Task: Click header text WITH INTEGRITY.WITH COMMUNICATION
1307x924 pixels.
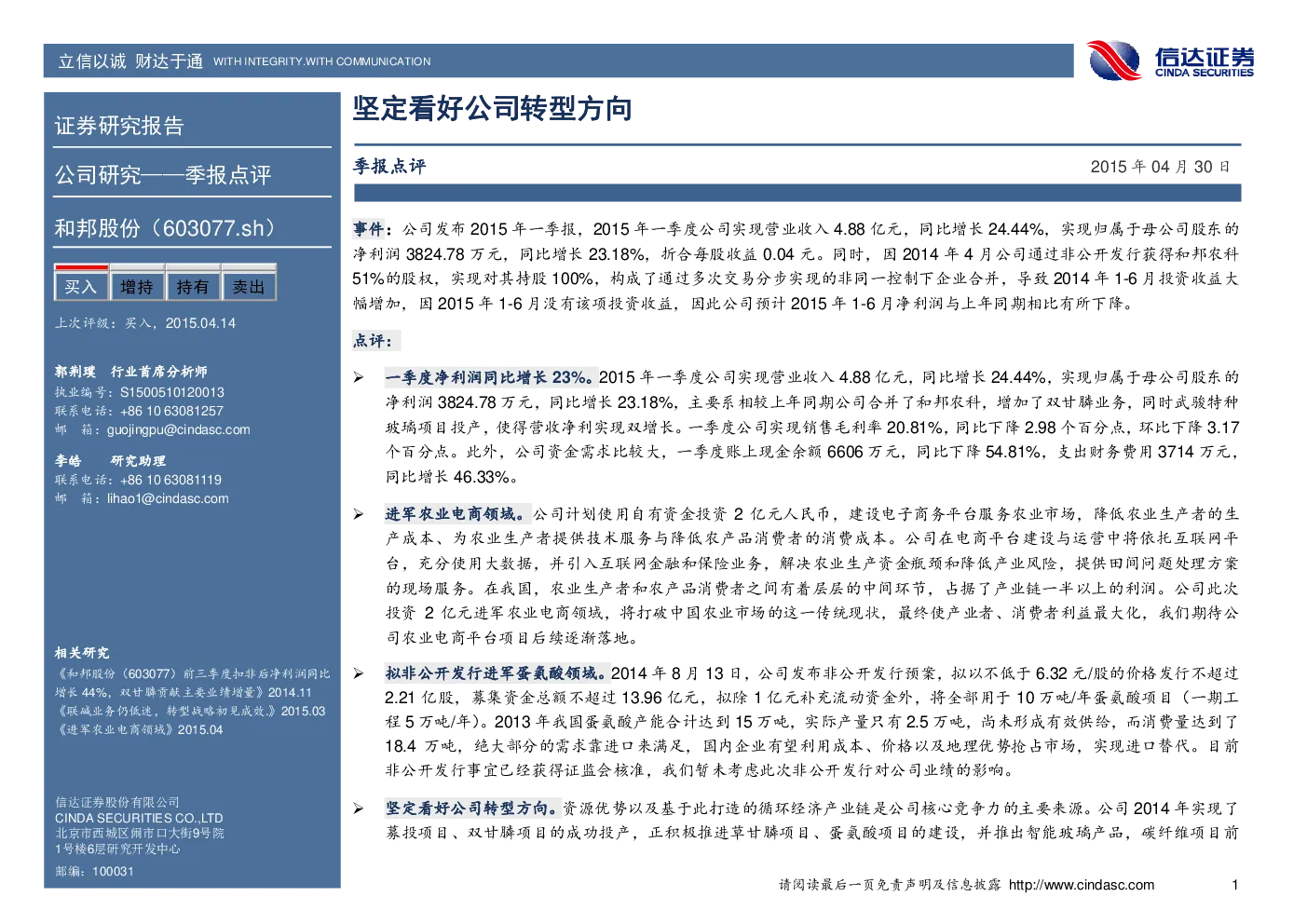Action: click(322, 61)
